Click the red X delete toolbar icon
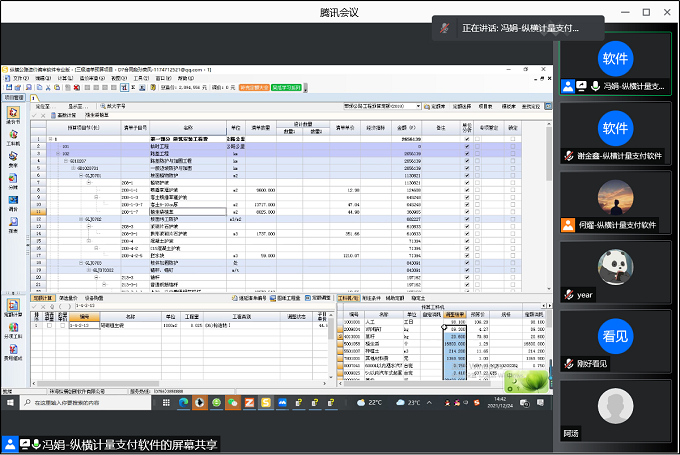Viewport: 680px width, 455px height. pos(76,88)
